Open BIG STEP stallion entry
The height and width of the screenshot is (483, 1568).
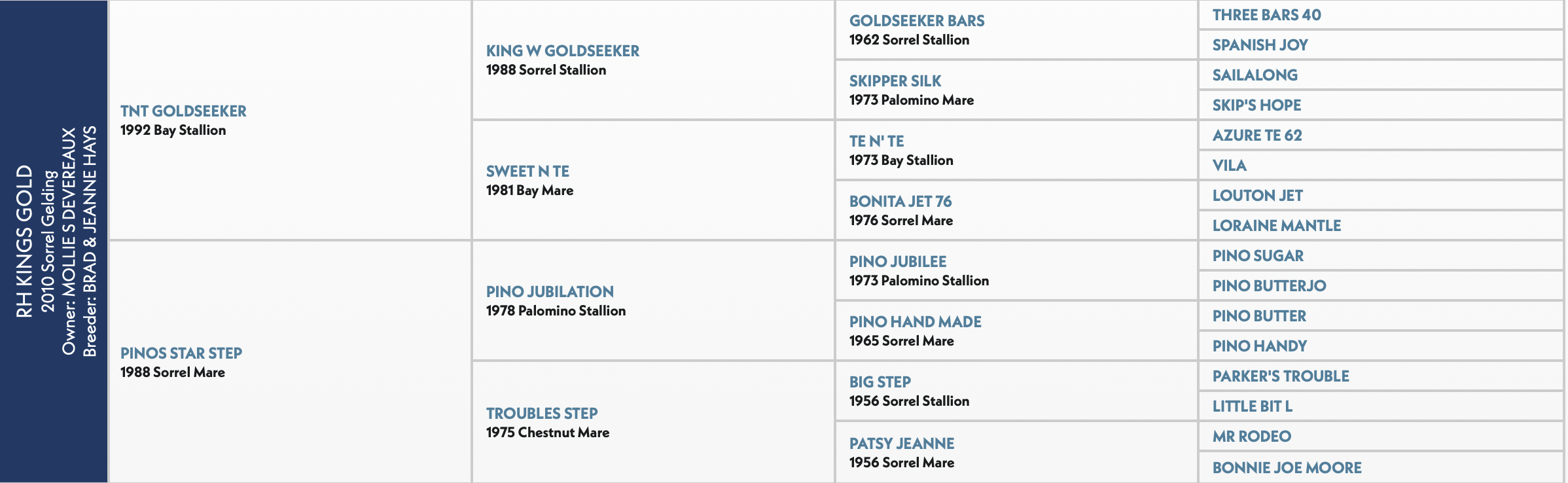point(880,382)
